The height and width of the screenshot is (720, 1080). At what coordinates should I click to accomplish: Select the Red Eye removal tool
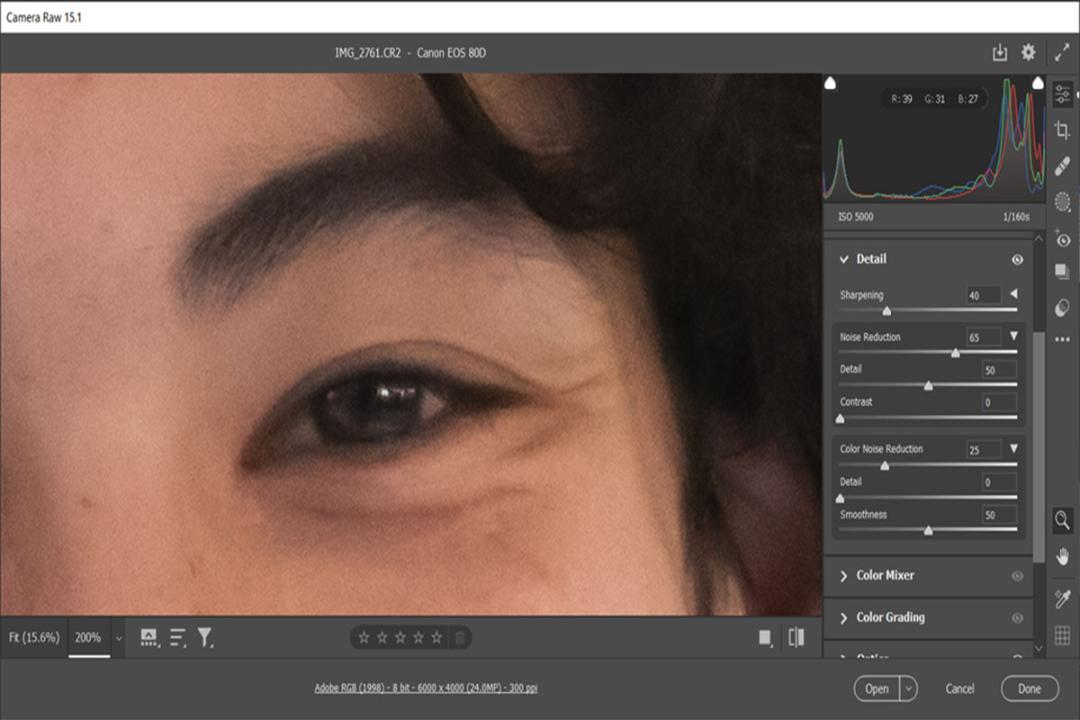pyautogui.click(x=1062, y=239)
